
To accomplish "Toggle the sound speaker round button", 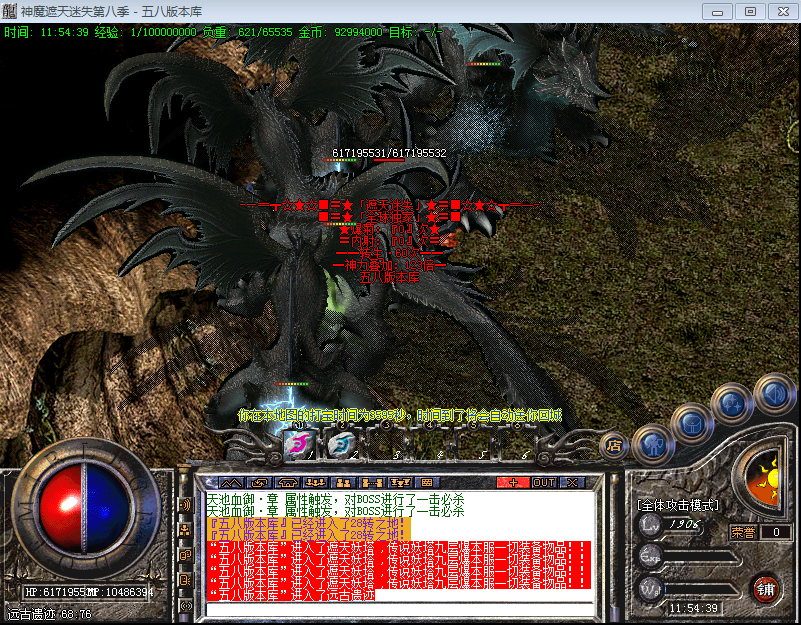I will pos(774,393).
